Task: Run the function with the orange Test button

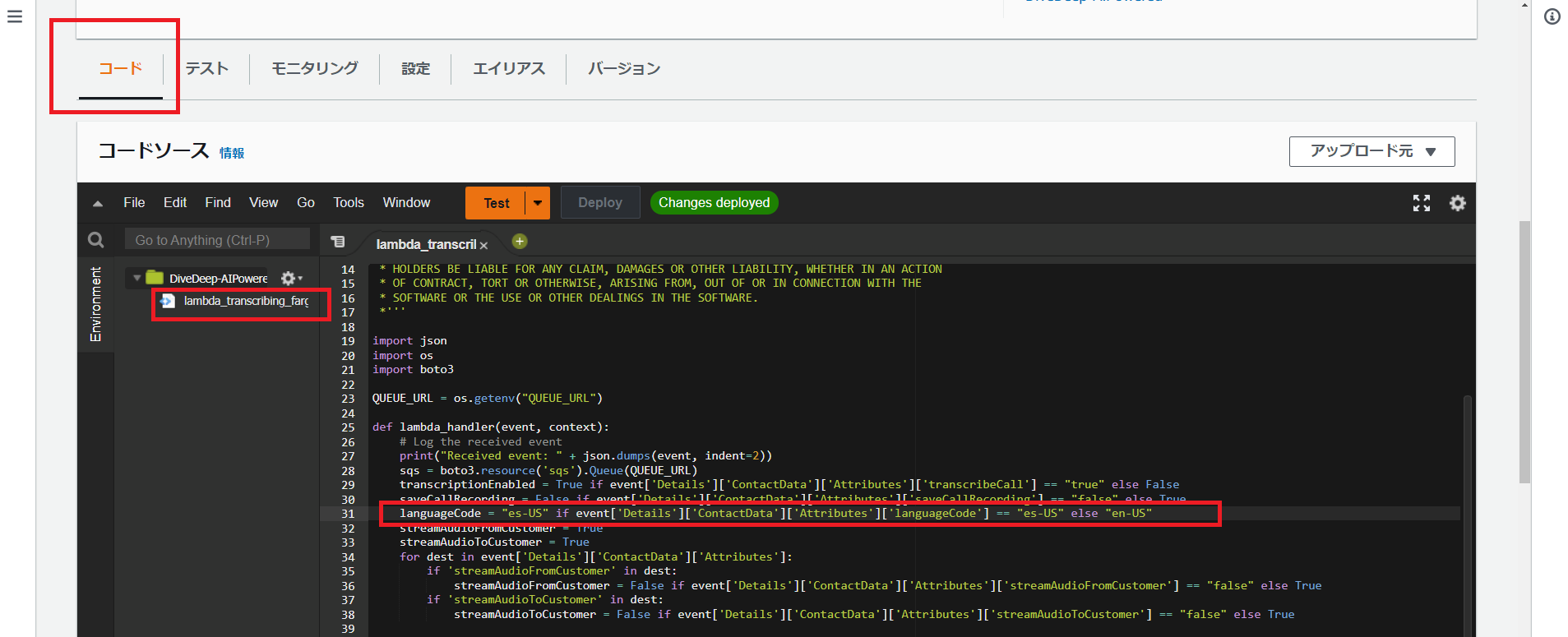Action: 496,203
